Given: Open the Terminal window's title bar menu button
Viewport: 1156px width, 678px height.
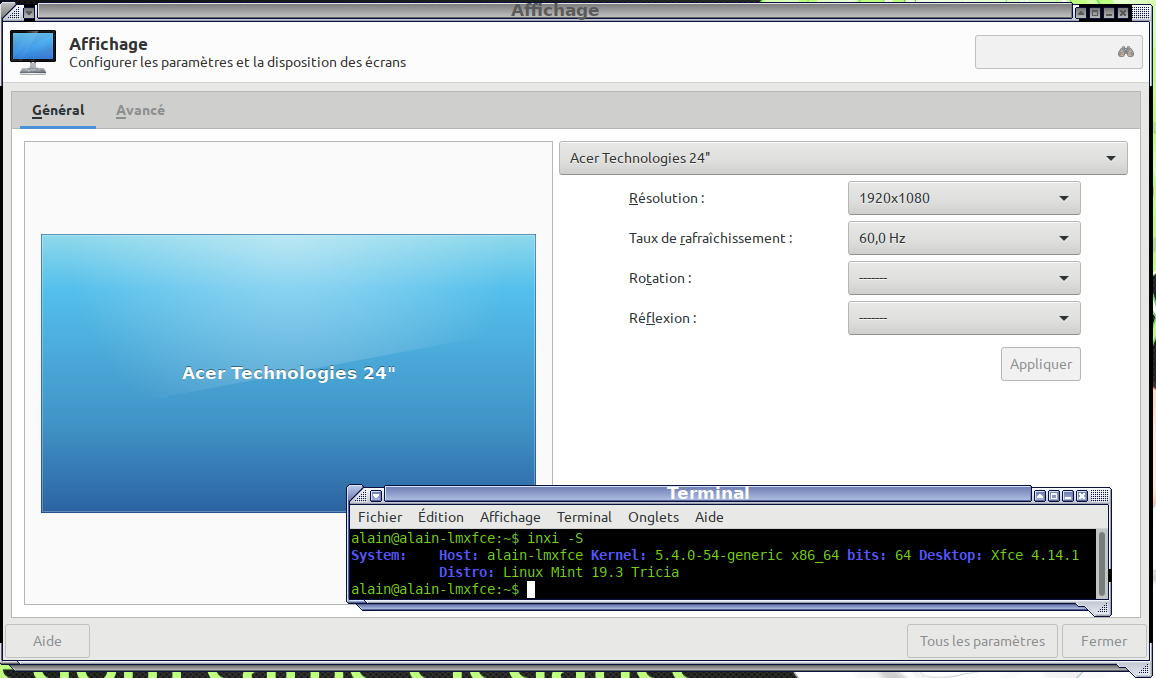Looking at the screenshot, I should click(x=376, y=495).
